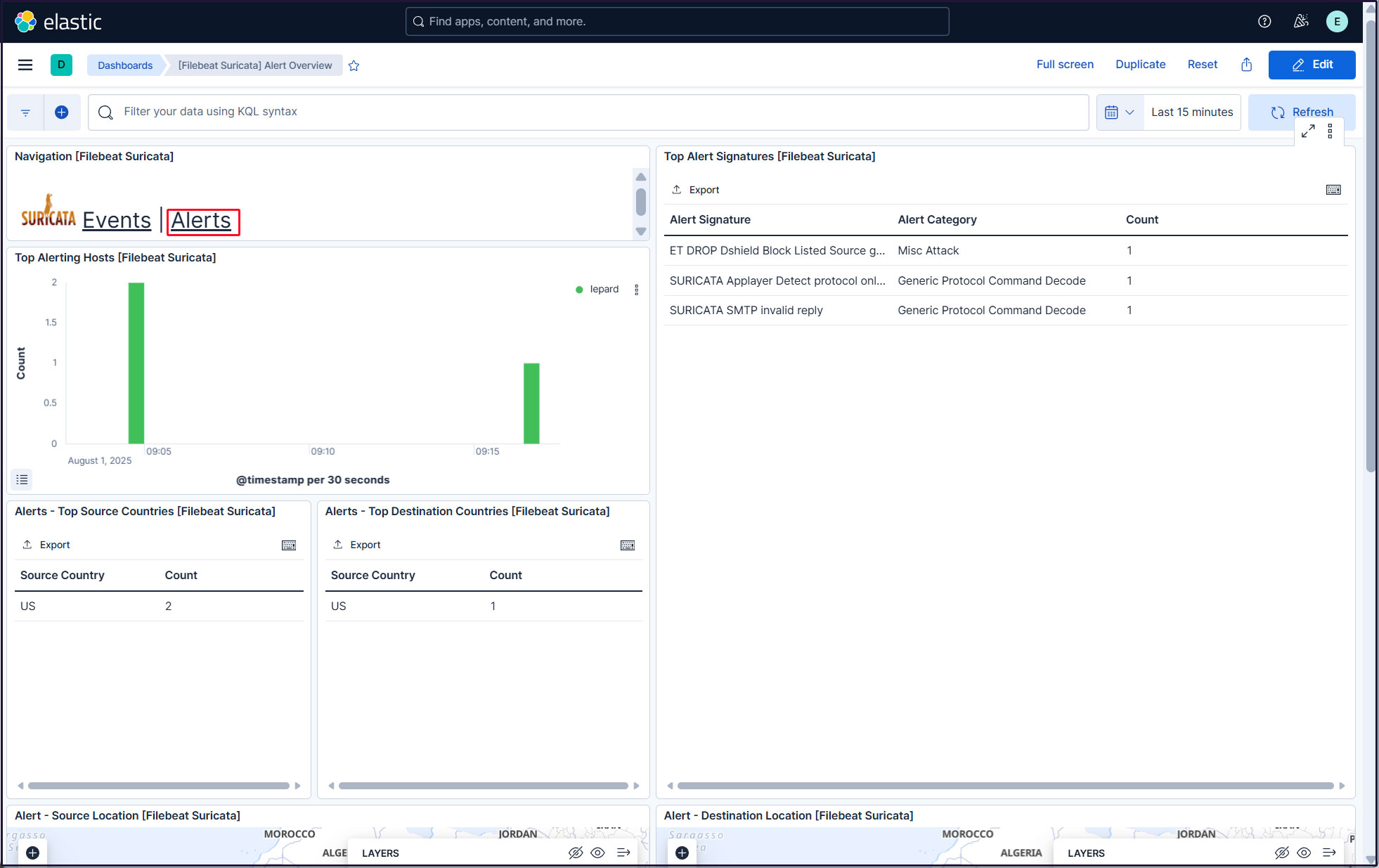This screenshot has width=1379, height=868.
Task: Click the tall green bar near 09:05
Action: click(x=136, y=363)
